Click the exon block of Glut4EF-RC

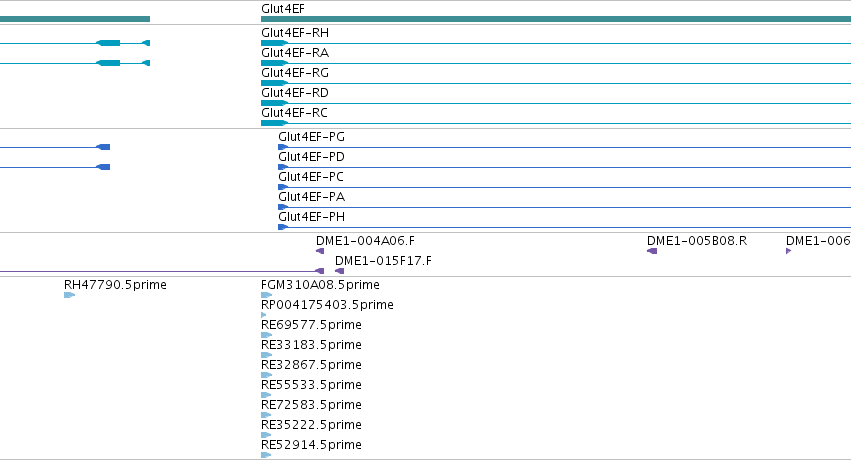click(x=274, y=124)
